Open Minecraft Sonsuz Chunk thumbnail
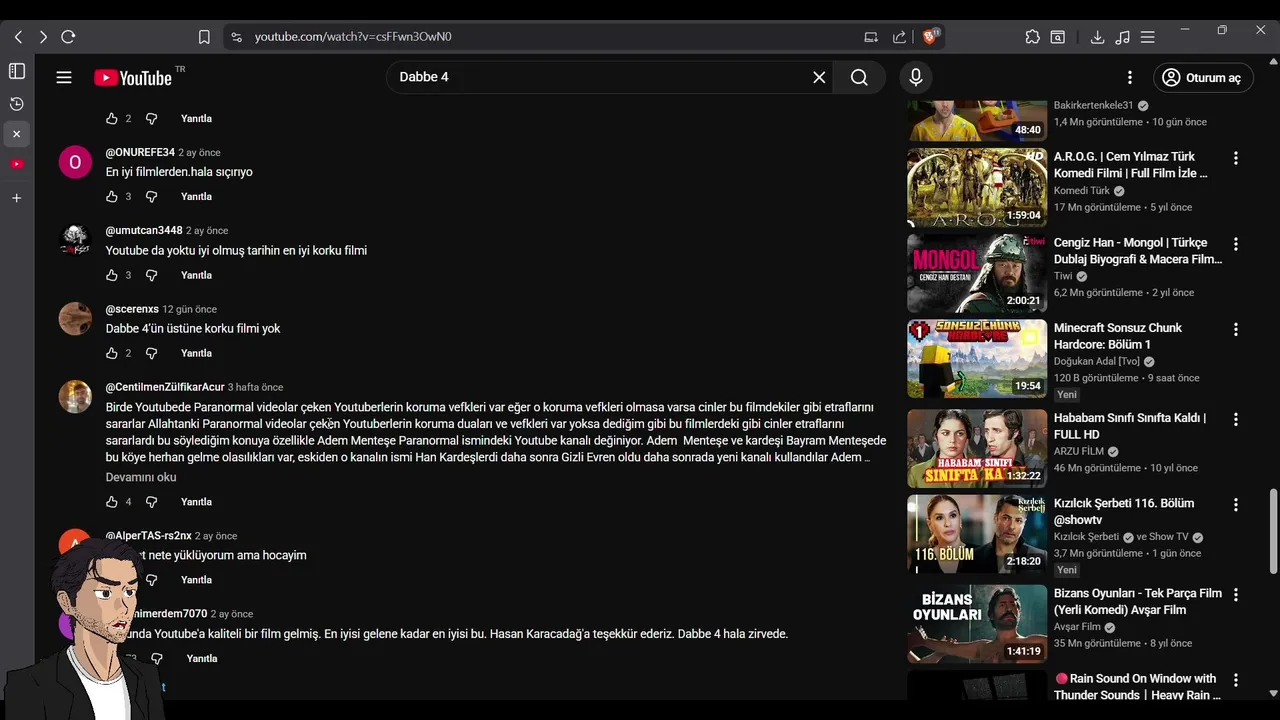 coord(977,359)
